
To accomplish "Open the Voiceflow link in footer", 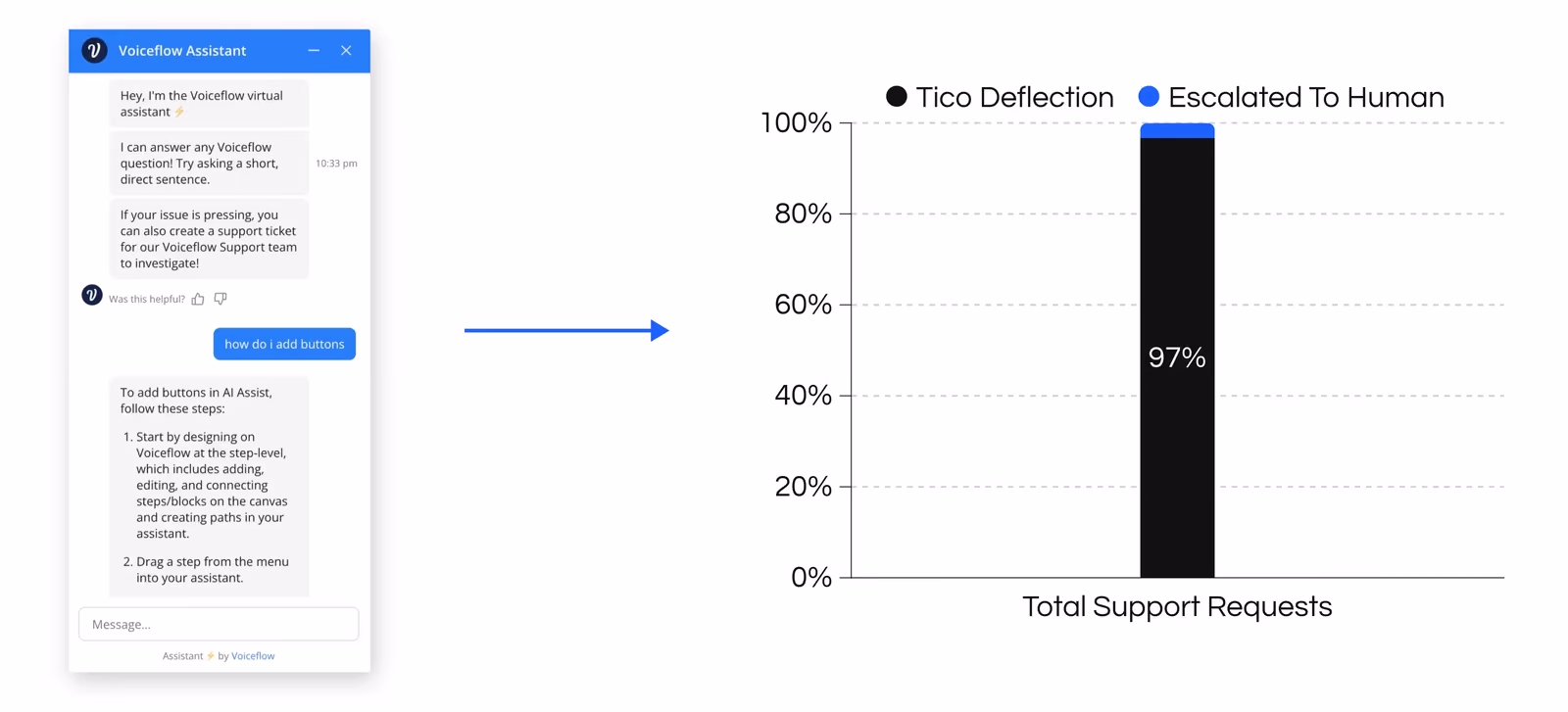I will coord(253,656).
